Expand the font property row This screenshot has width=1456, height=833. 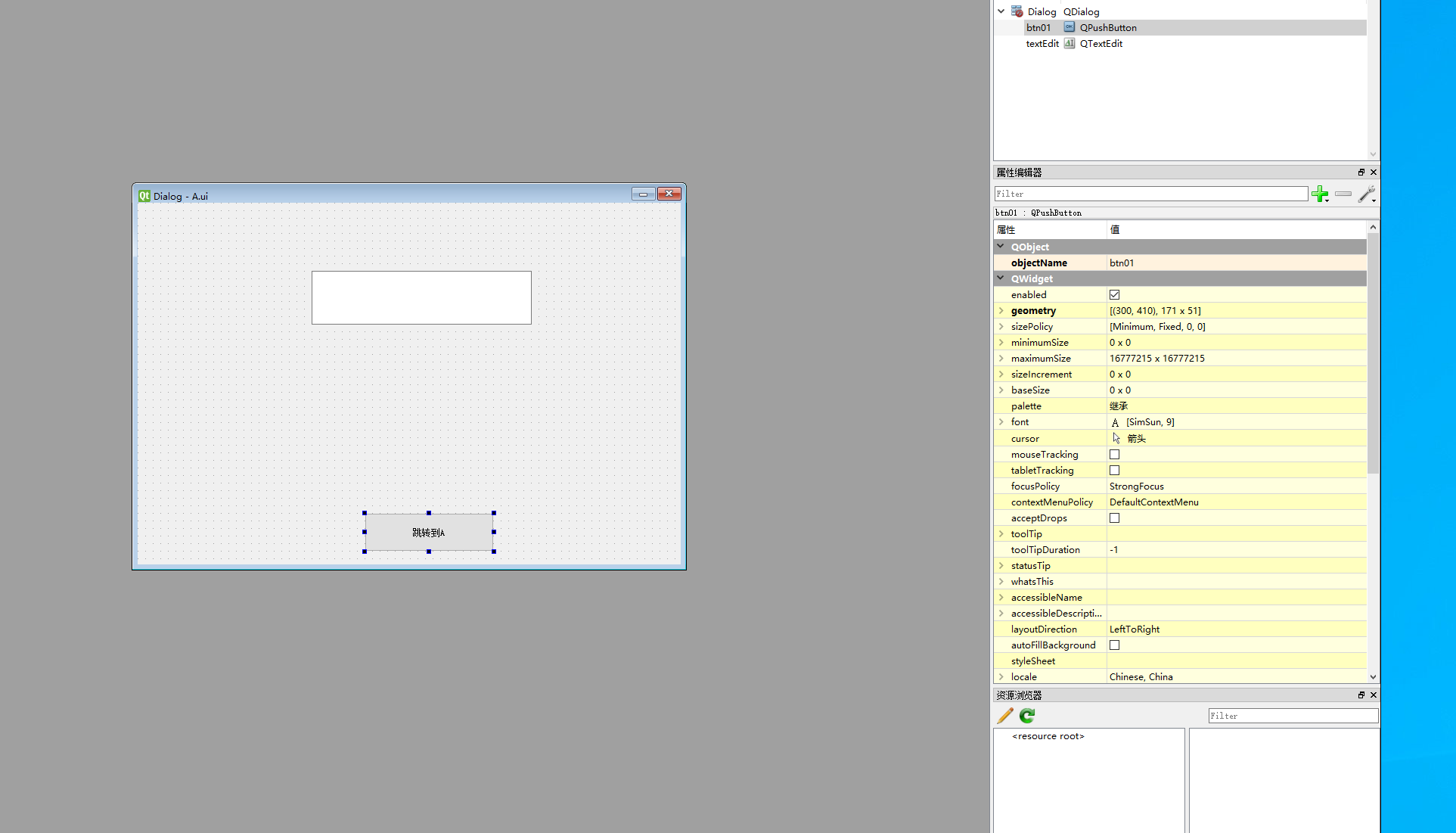1001,422
